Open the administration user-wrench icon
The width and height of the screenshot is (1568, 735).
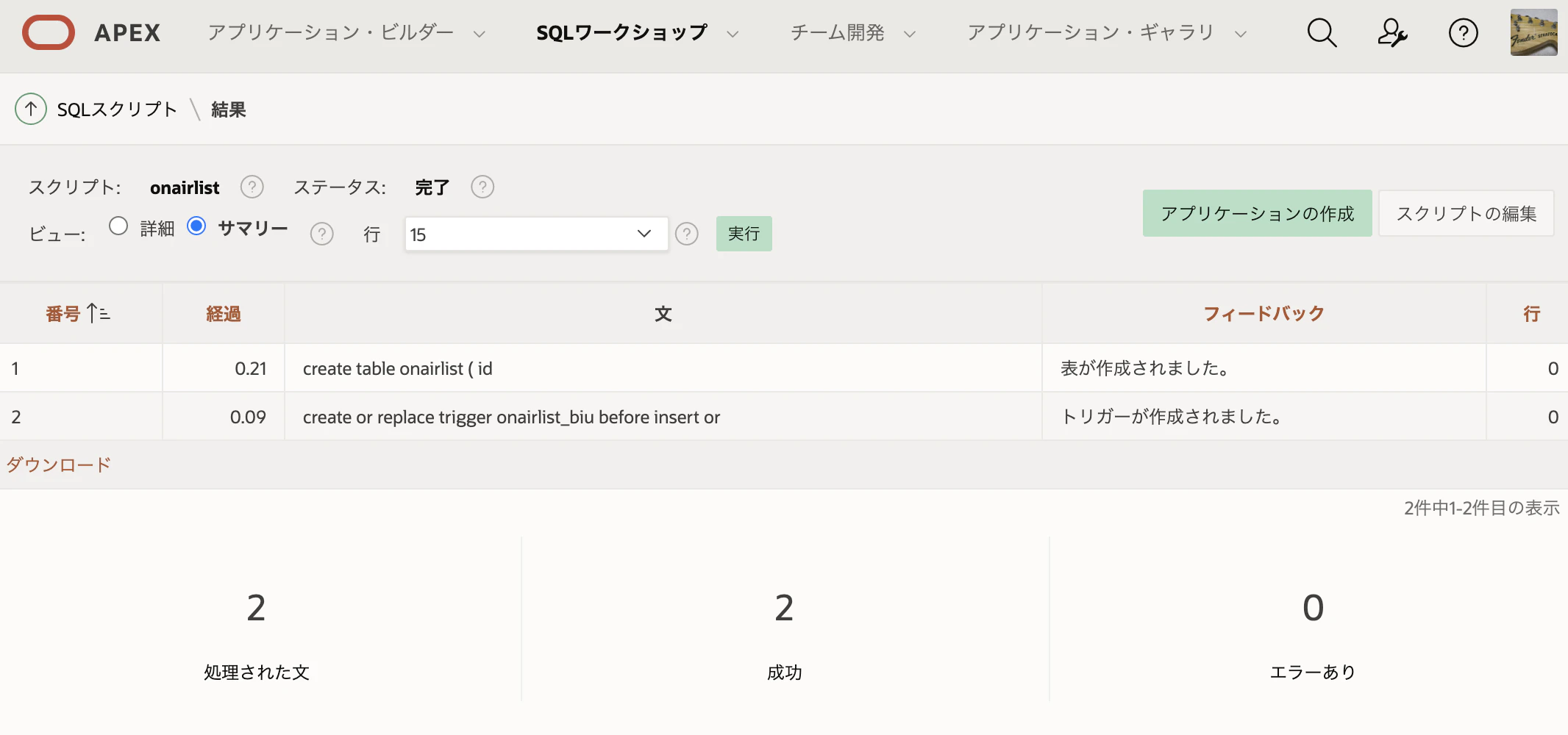[x=1392, y=33]
